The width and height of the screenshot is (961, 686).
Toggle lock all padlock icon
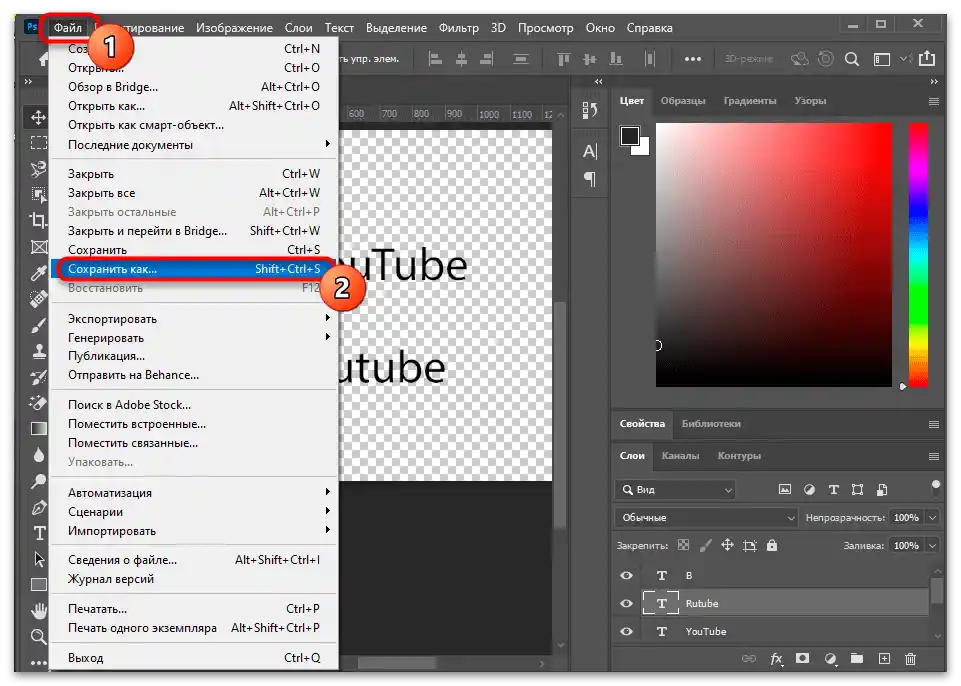click(772, 545)
